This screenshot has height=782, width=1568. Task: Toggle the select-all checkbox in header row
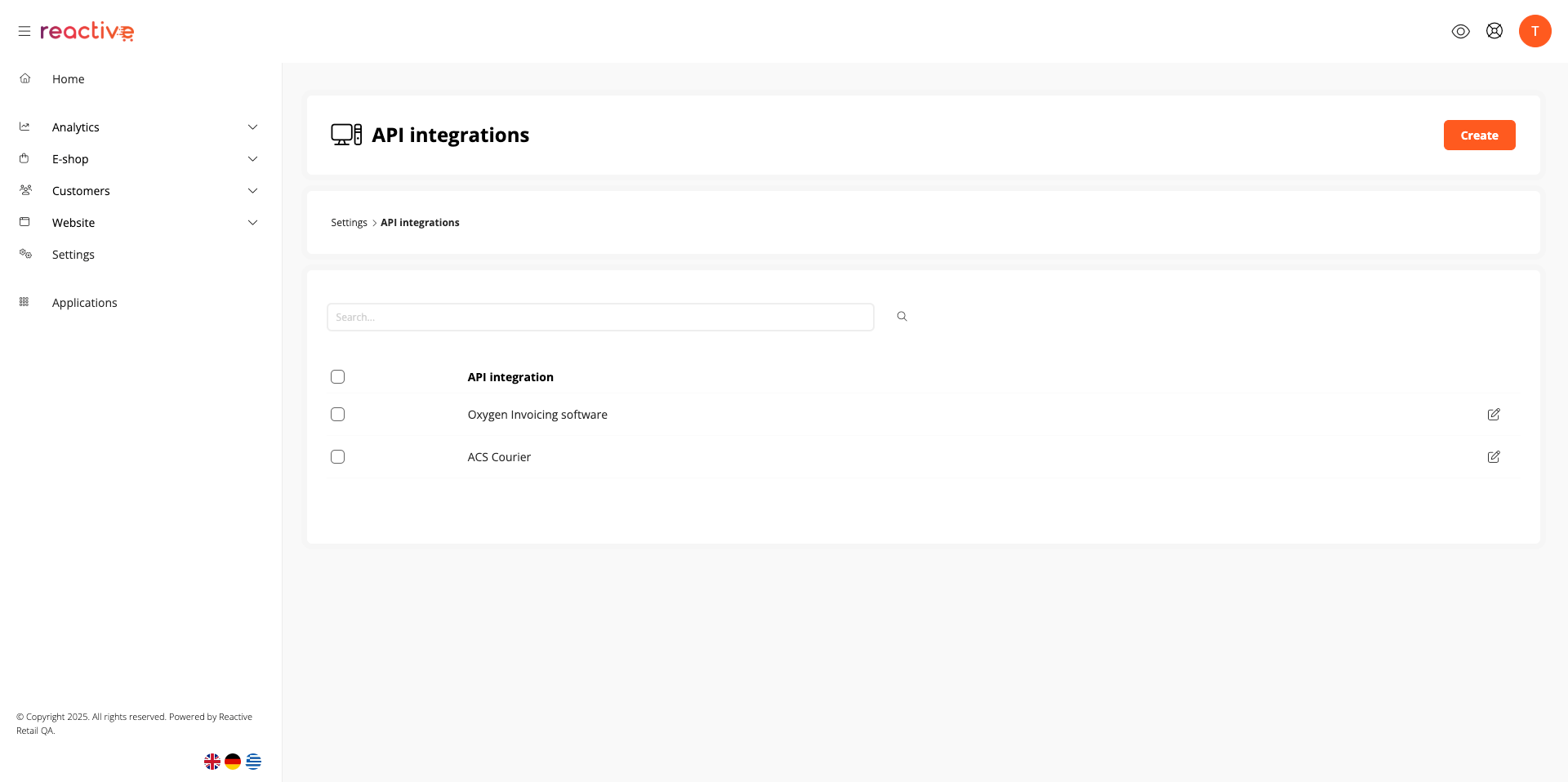coord(337,377)
